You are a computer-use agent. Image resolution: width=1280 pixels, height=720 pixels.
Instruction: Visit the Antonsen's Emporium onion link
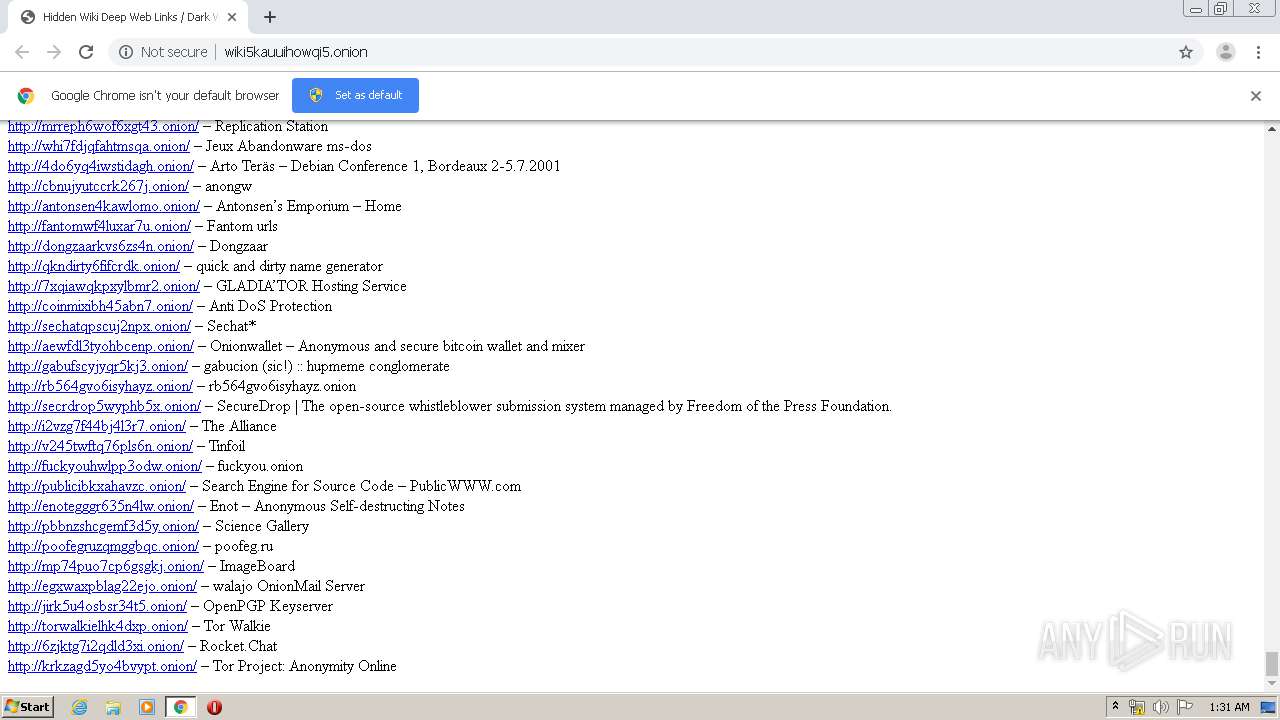104,206
